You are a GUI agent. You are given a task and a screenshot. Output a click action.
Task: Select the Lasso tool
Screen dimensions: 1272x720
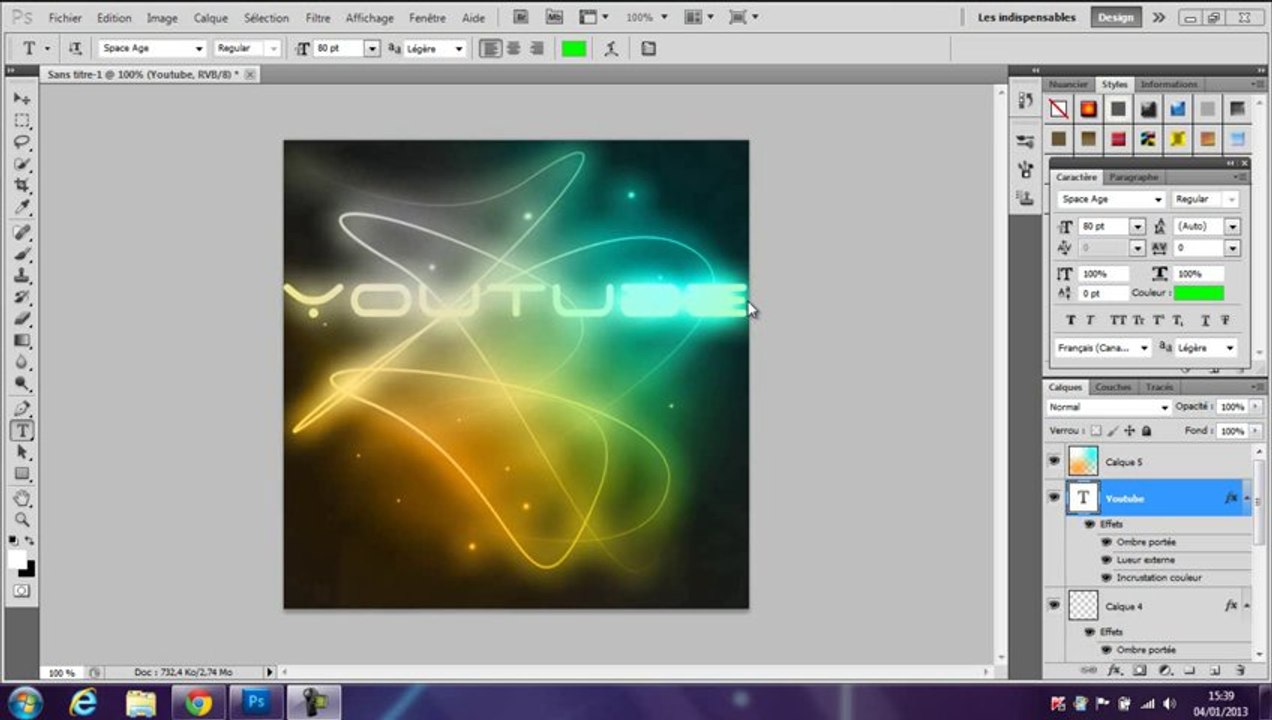(22, 143)
